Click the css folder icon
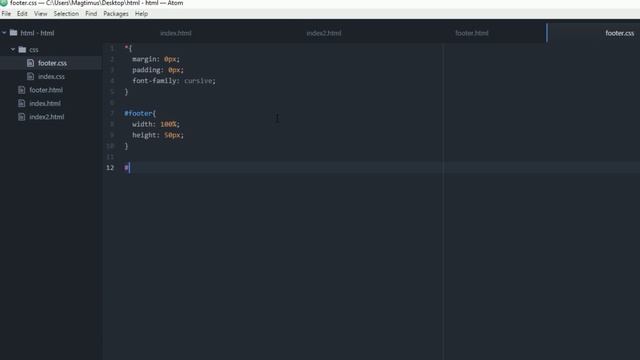Image resolution: width=640 pixels, height=360 pixels. 22,49
